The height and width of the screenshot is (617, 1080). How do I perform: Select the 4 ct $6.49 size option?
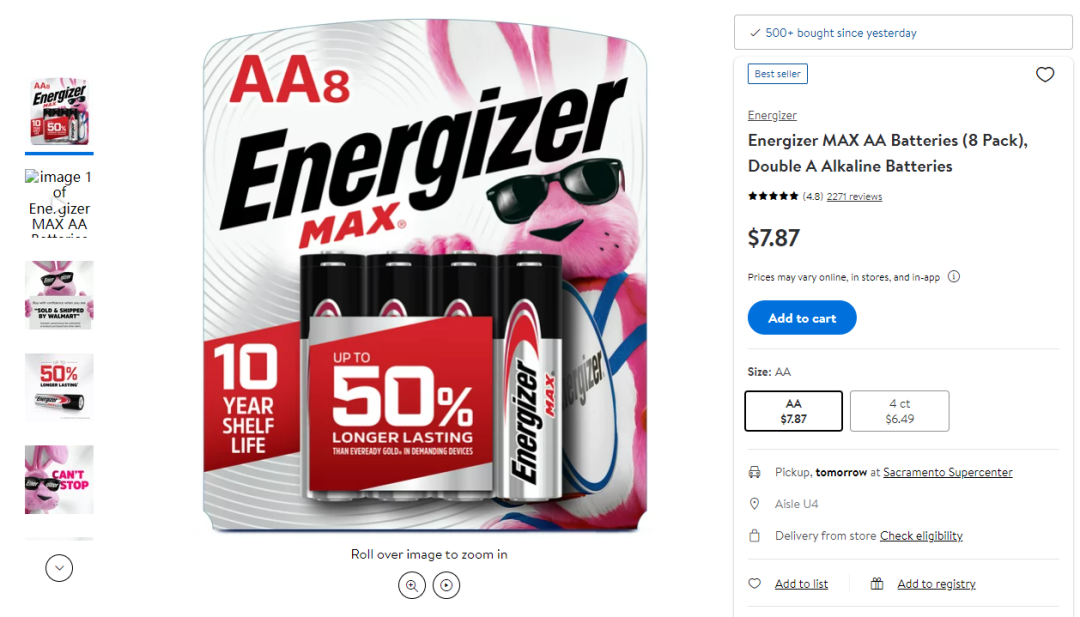pos(900,411)
